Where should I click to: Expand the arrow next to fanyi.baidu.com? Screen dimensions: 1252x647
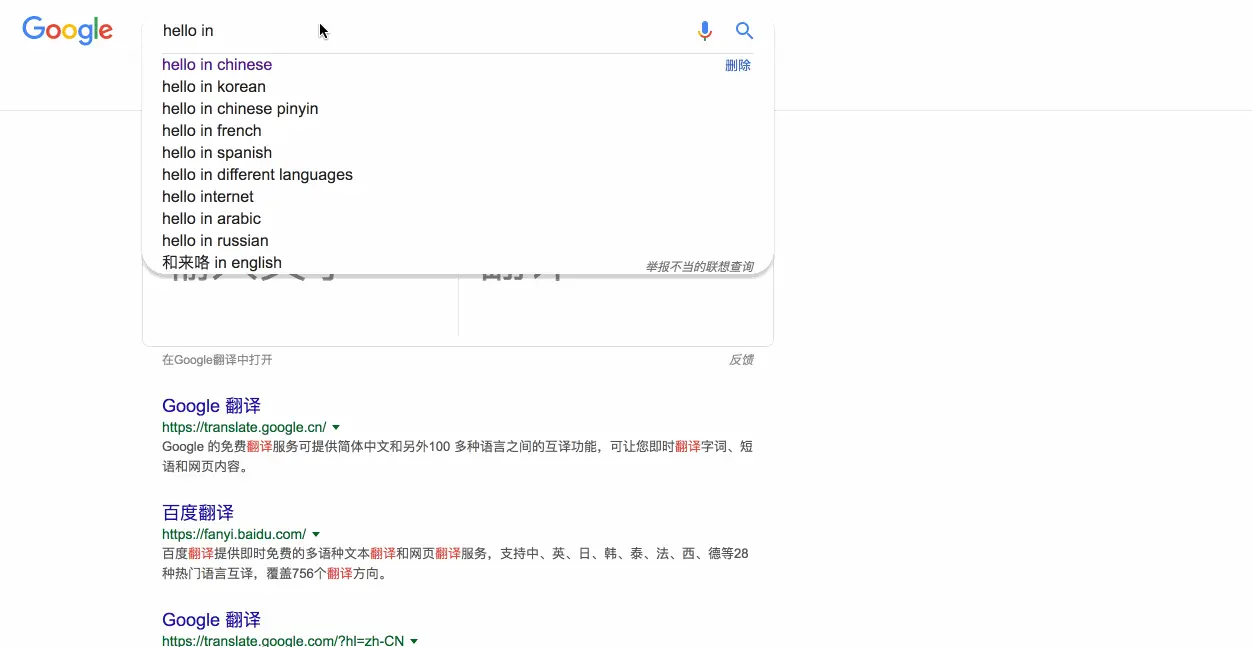(x=316, y=535)
